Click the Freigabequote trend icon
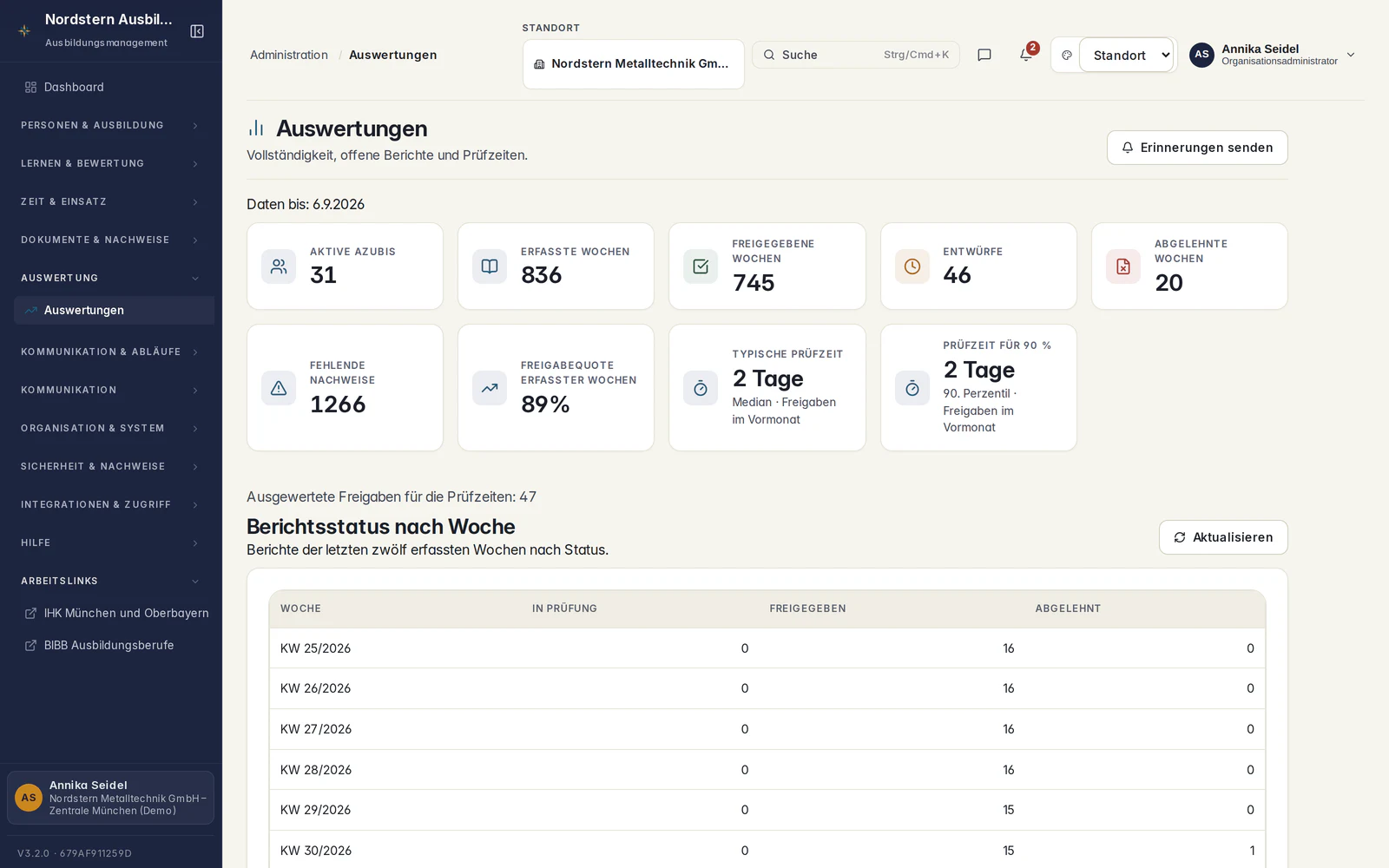The width and height of the screenshot is (1389, 868). (x=490, y=388)
